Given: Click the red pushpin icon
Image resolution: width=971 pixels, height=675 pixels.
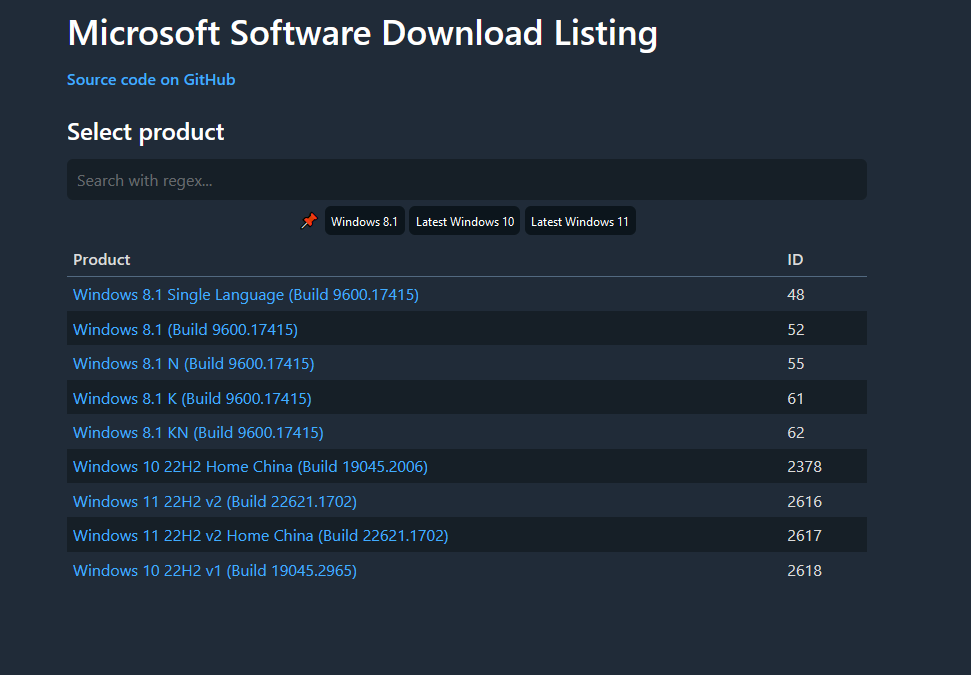Looking at the screenshot, I should (x=309, y=221).
